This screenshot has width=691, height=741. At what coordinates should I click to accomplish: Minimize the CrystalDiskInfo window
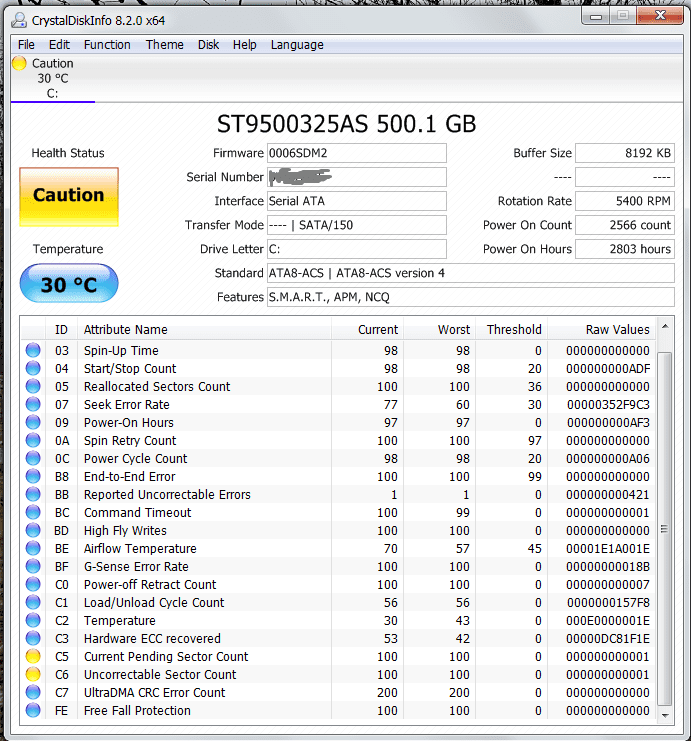[596, 17]
